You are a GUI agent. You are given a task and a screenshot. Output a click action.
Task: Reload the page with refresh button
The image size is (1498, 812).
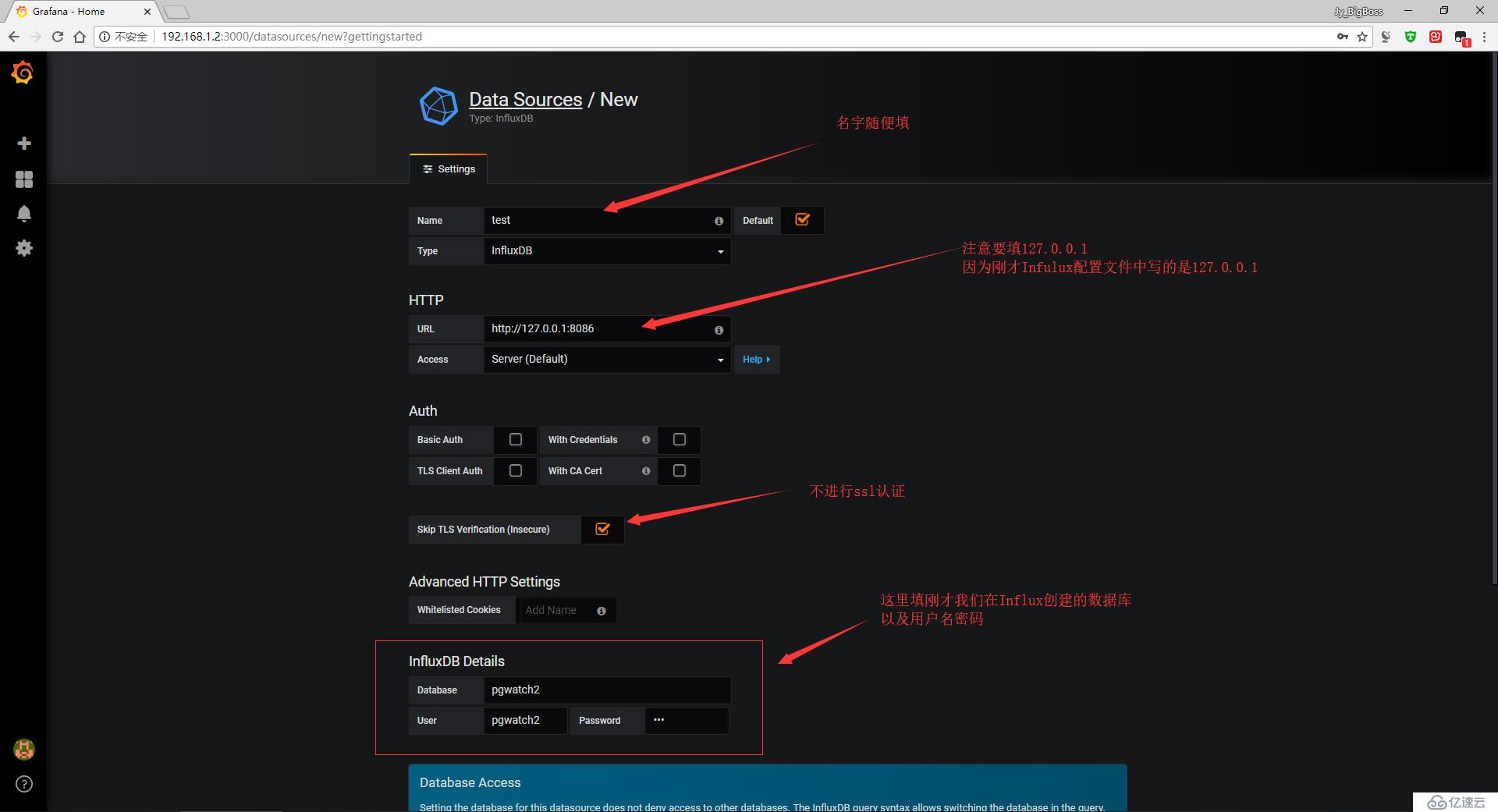(x=58, y=37)
